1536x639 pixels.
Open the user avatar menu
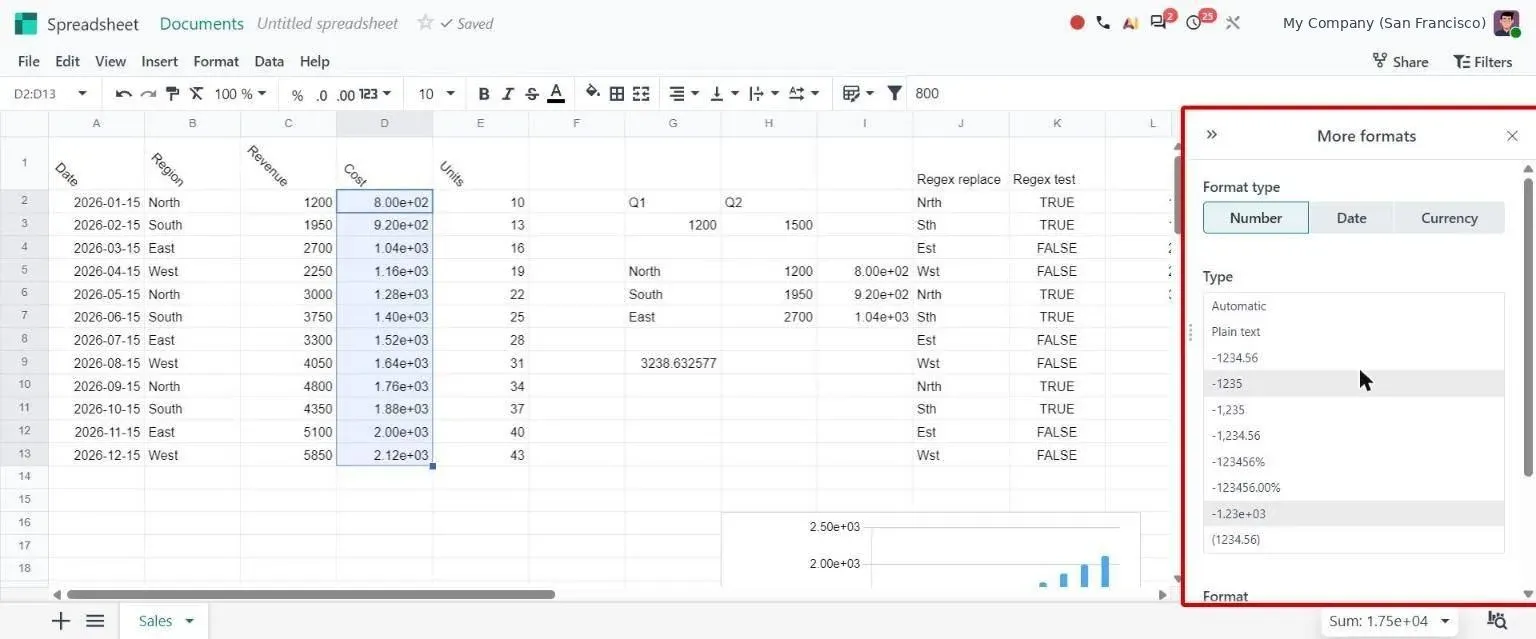click(1507, 23)
